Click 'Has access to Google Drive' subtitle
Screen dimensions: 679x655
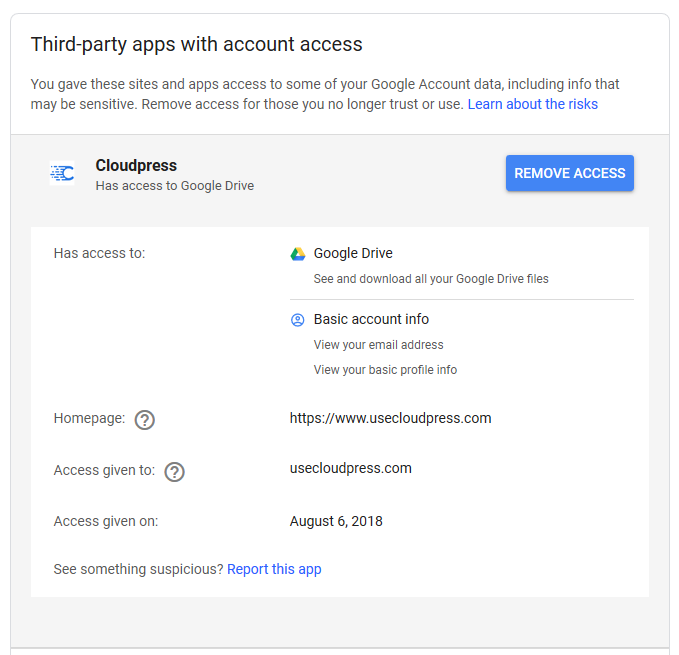tap(175, 186)
